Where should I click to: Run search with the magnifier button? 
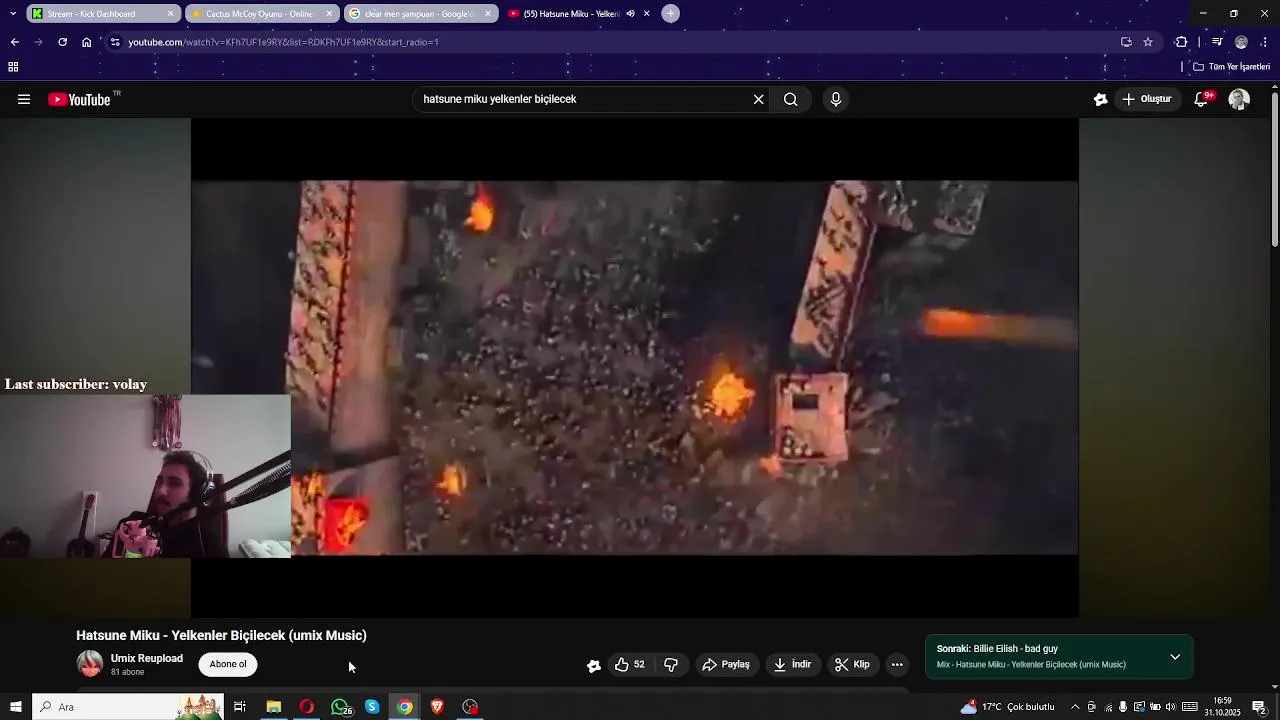(790, 99)
